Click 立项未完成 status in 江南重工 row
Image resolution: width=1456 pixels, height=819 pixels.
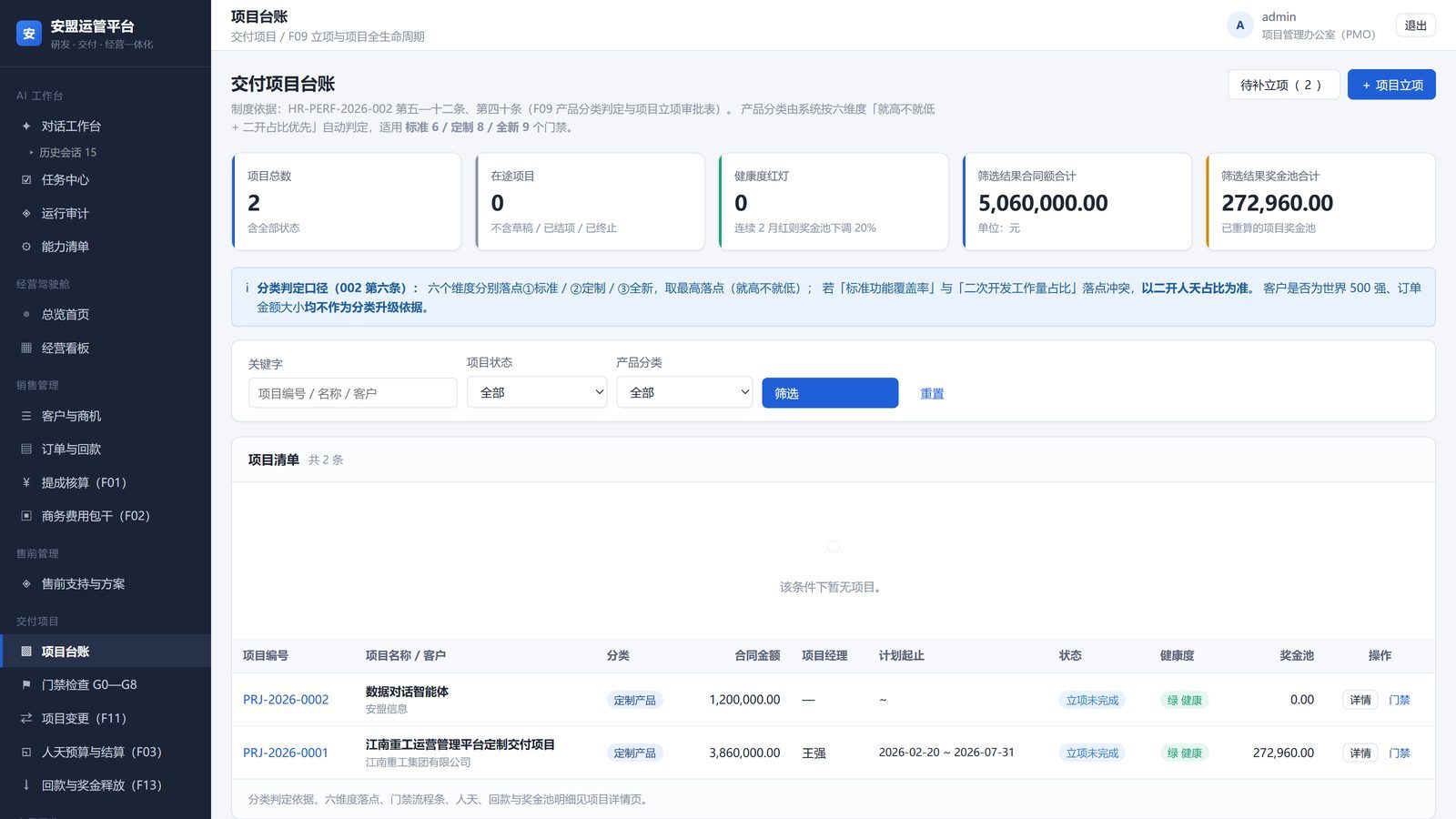pos(1092,753)
